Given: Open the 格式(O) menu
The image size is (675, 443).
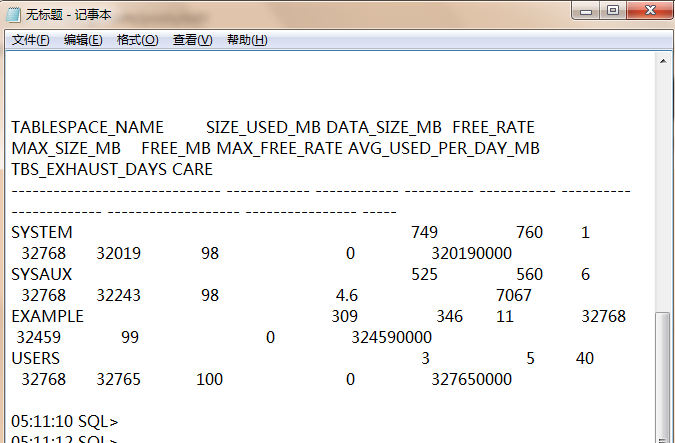Looking at the screenshot, I should tap(137, 40).
